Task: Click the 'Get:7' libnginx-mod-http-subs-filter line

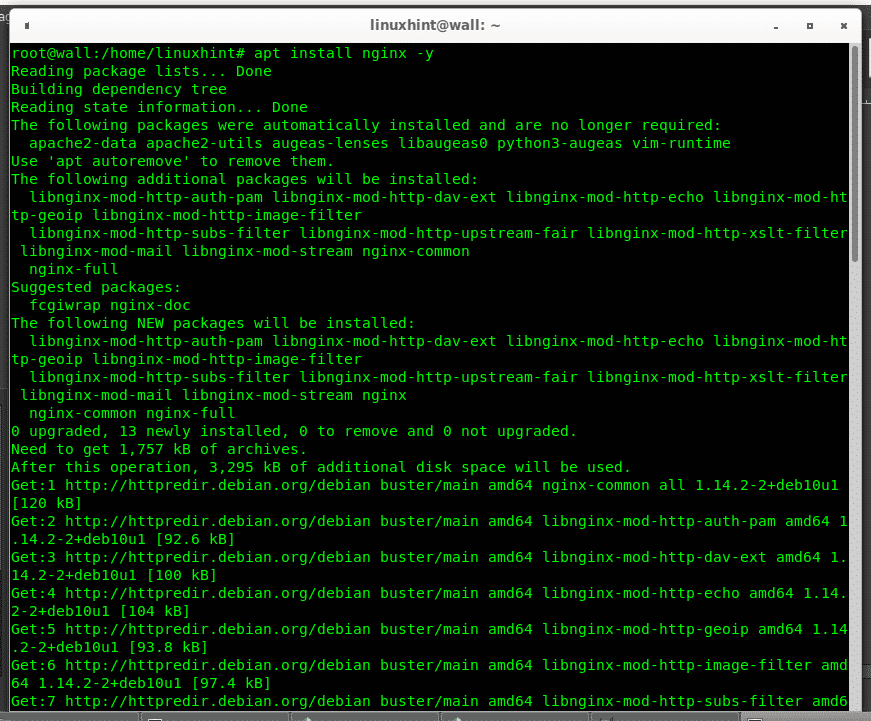Action: (429, 702)
